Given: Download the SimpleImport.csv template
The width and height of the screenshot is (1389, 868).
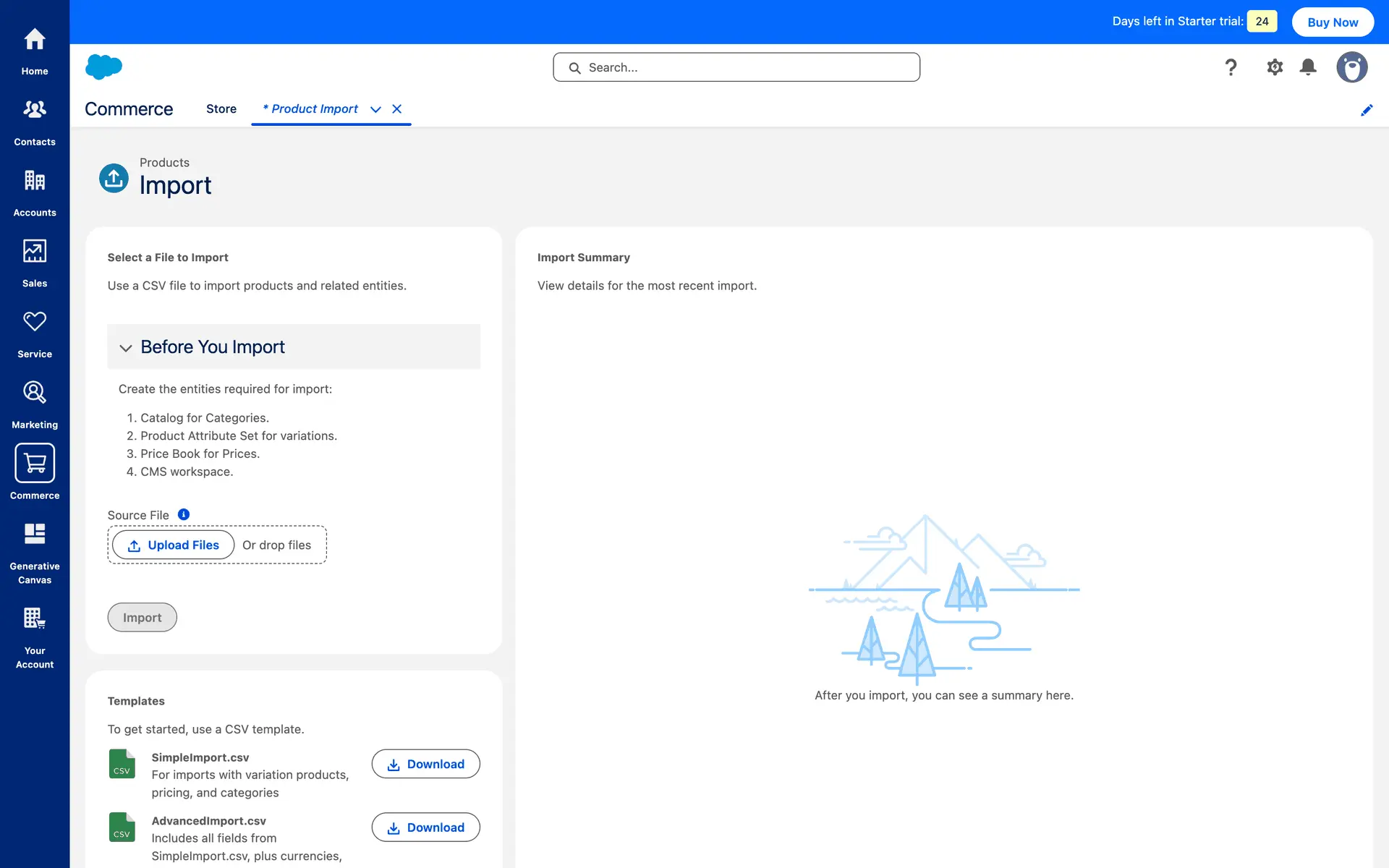Looking at the screenshot, I should coord(425,764).
